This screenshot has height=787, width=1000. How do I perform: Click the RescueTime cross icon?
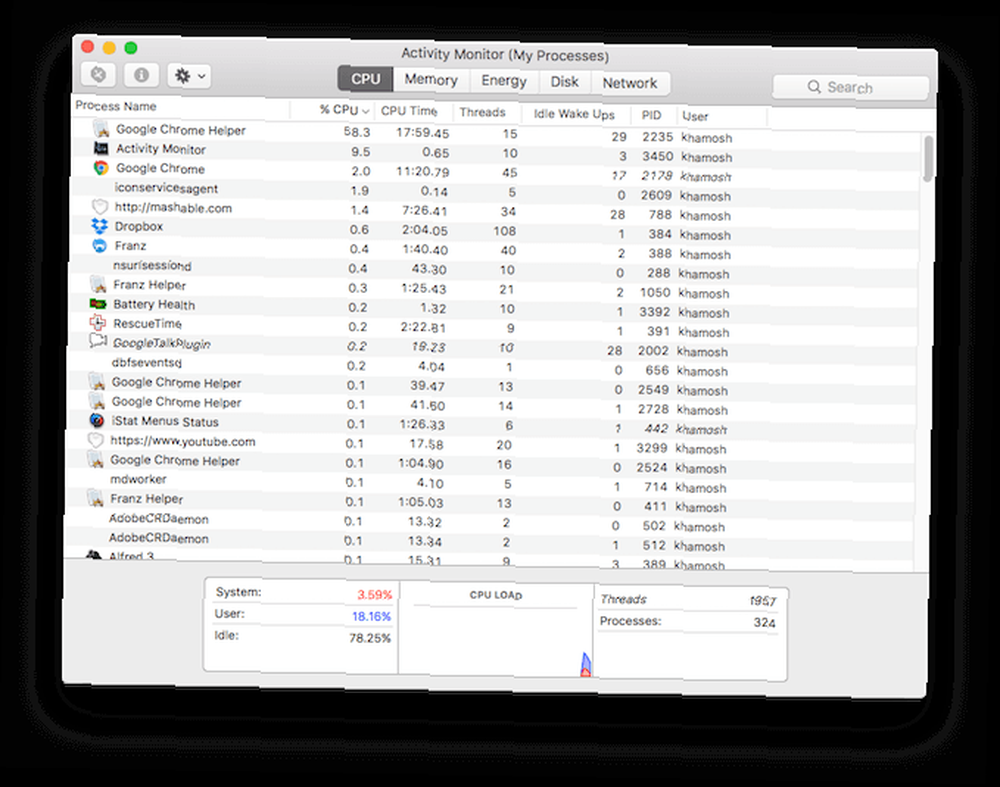pyautogui.click(x=98, y=323)
